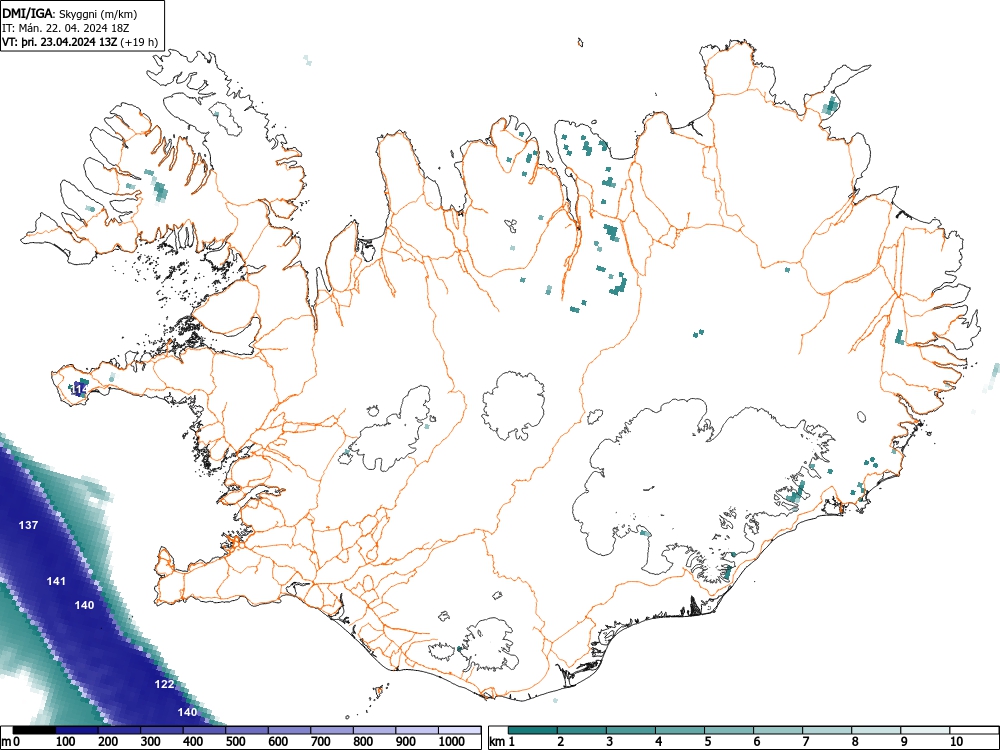Click '400' on the metres legend
The height and width of the screenshot is (750, 1000).
point(193,742)
